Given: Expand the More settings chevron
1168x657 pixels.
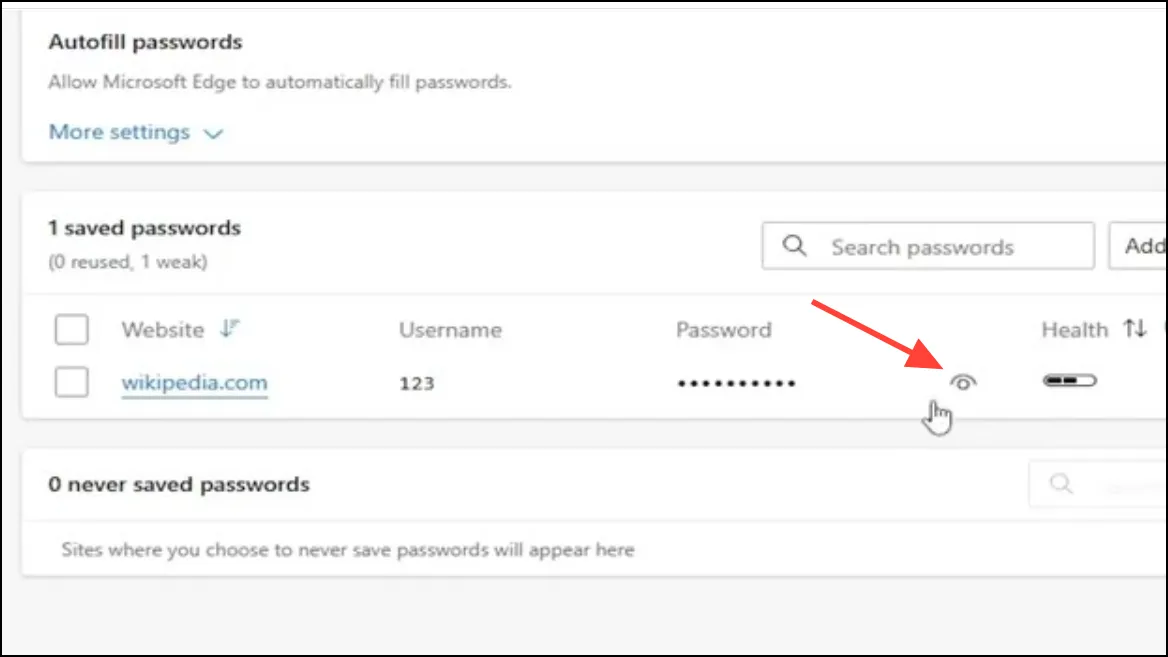Looking at the screenshot, I should [x=214, y=133].
